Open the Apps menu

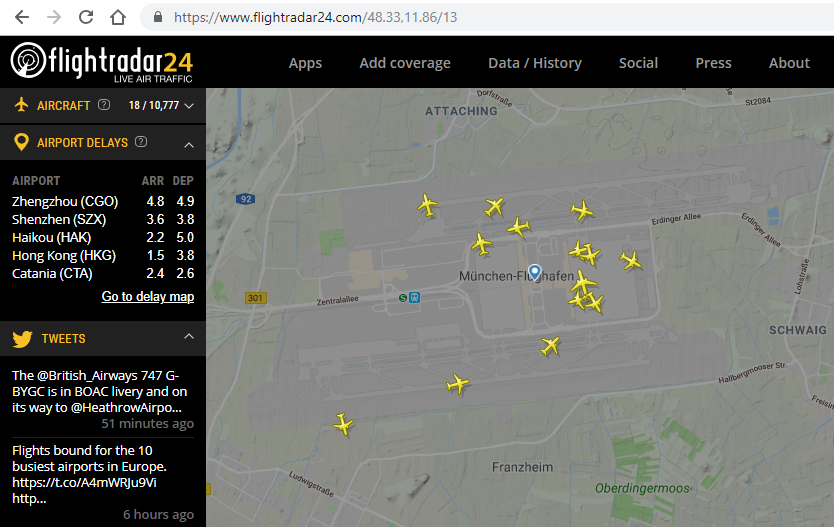point(305,63)
